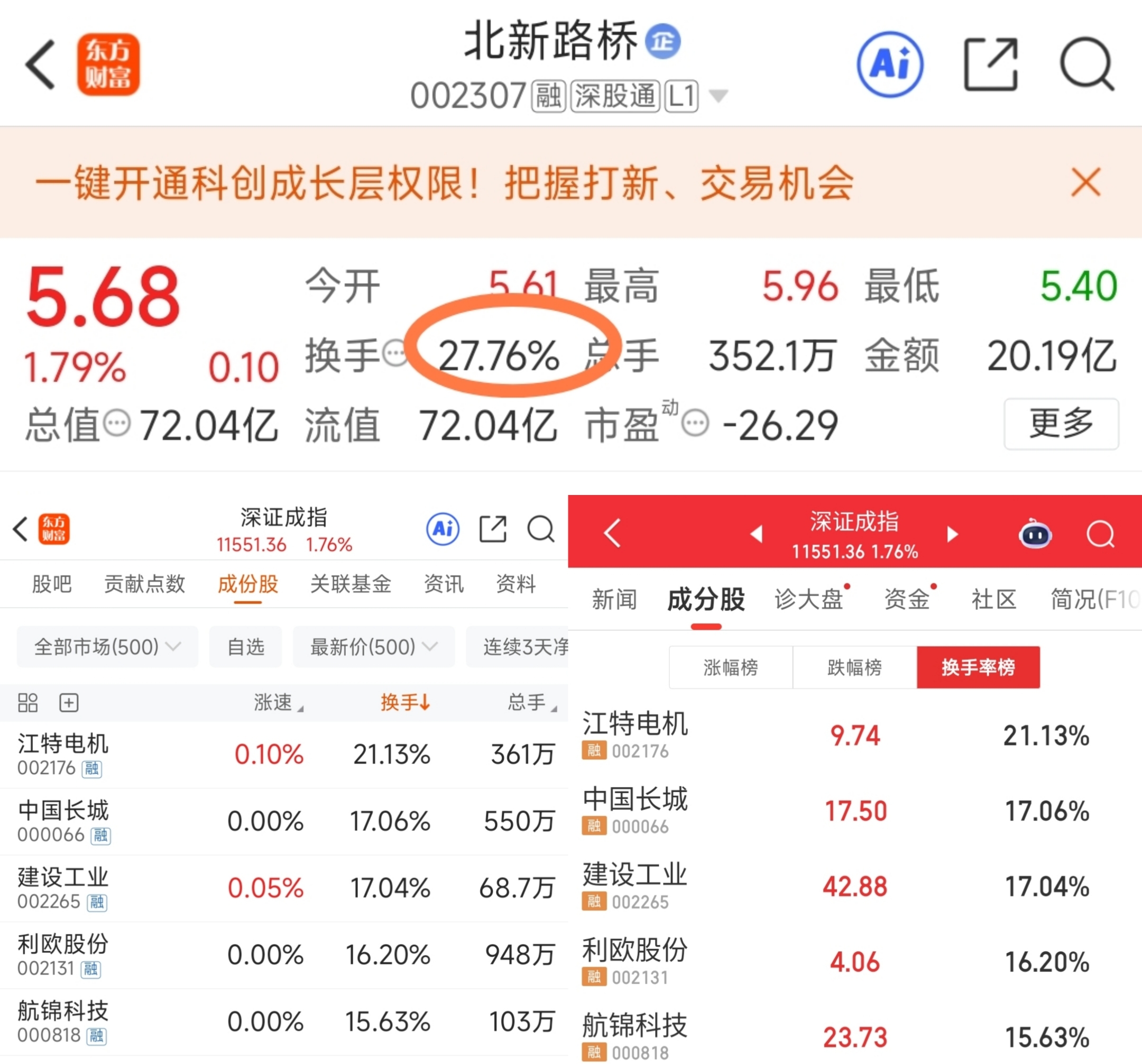Open the robot assistant in red header
Screen dimensions: 1142x1064
pyautogui.click(x=1035, y=533)
